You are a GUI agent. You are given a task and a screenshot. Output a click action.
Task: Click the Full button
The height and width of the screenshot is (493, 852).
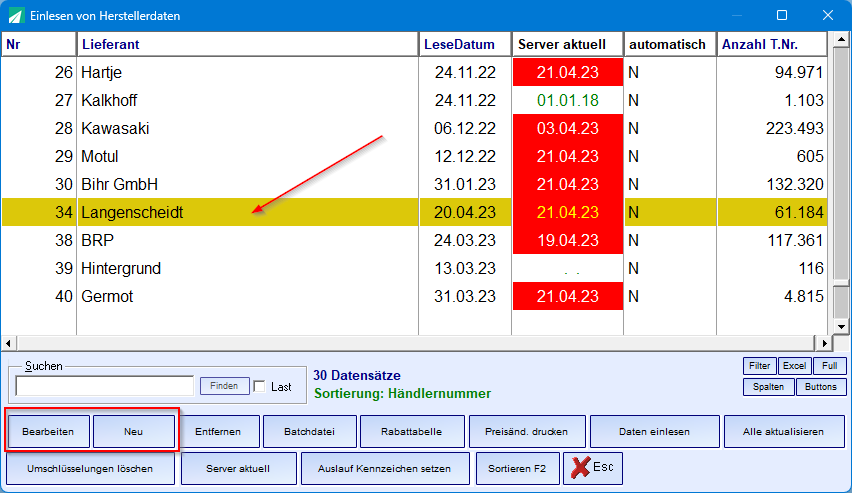pyautogui.click(x=830, y=366)
